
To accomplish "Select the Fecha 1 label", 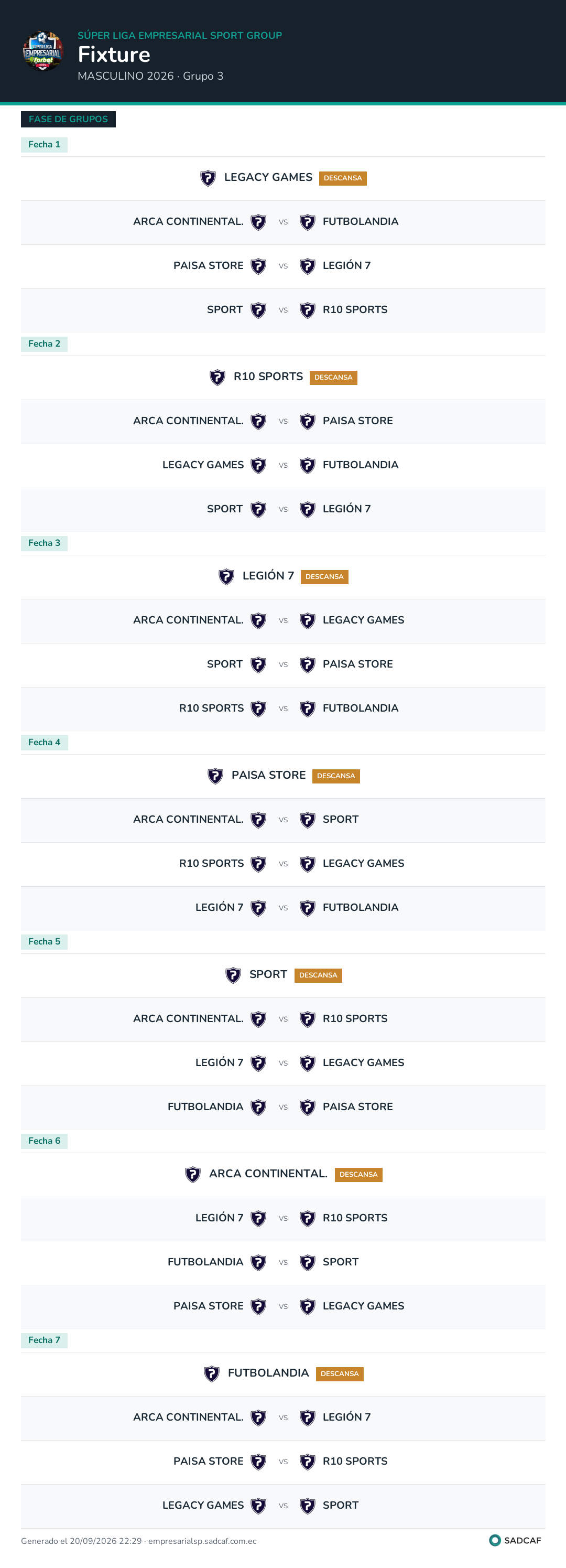I will (45, 145).
